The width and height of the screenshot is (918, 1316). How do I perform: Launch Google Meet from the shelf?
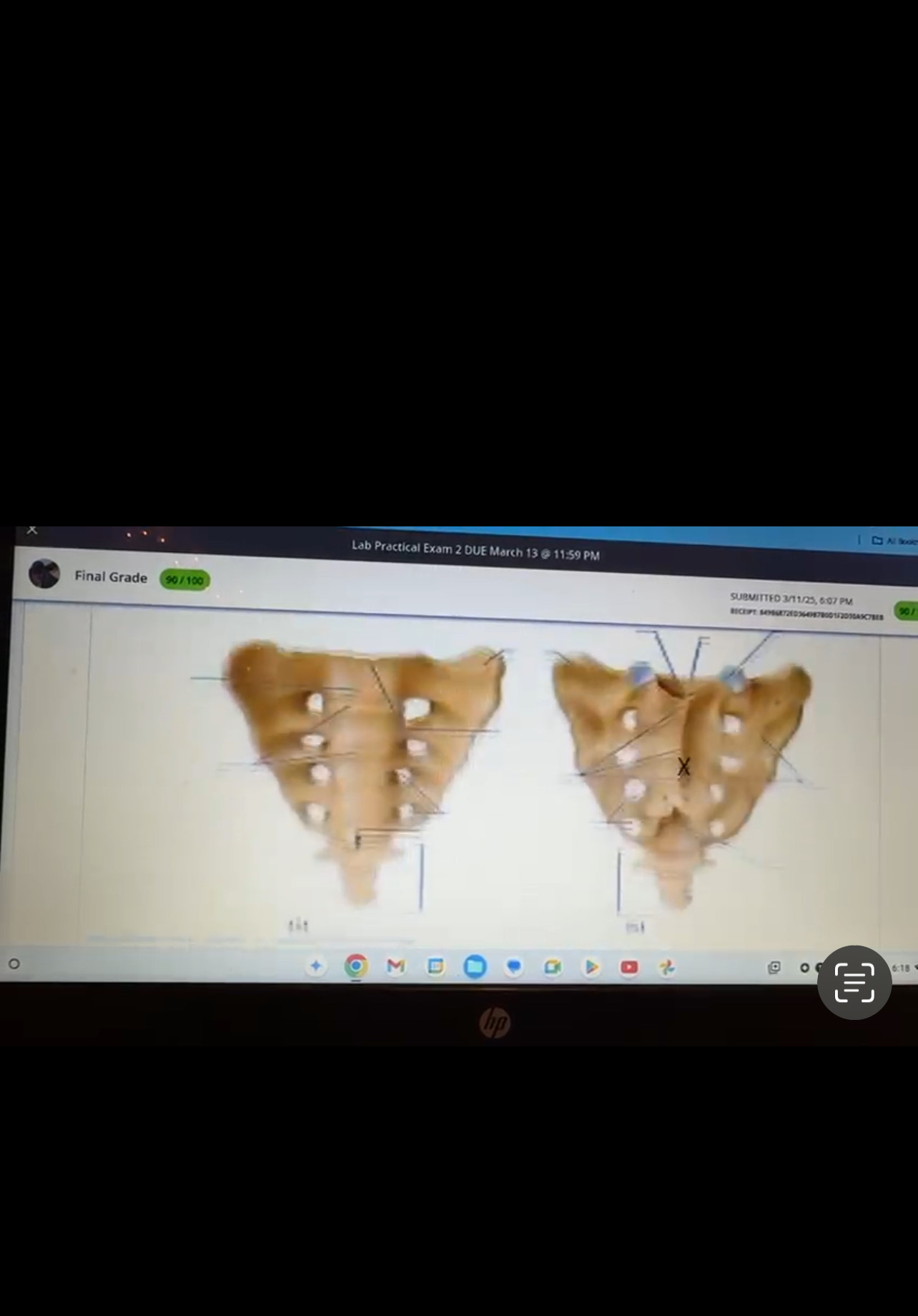click(553, 967)
